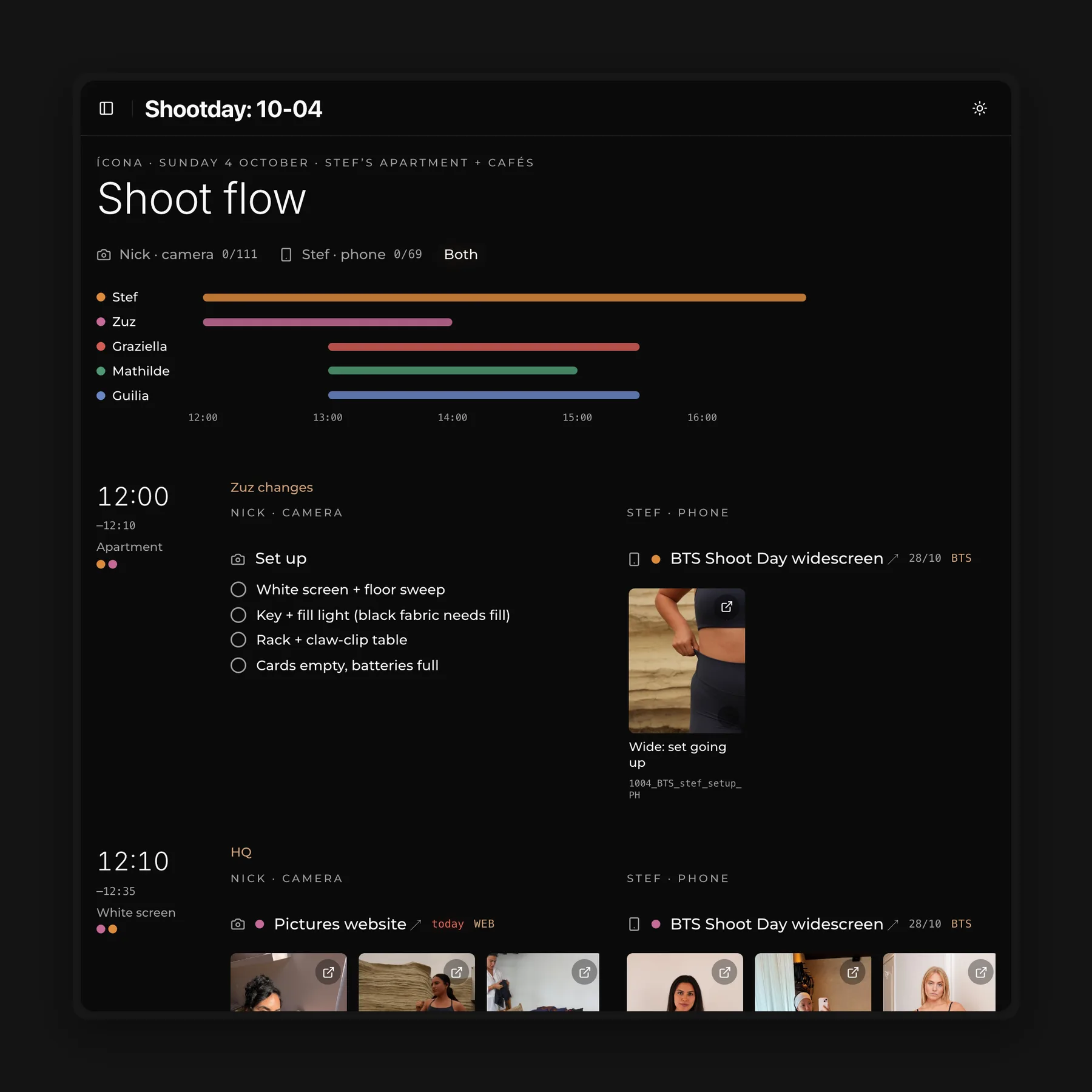Click camera icon next to Set up
The image size is (1092, 1092).
(238, 559)
